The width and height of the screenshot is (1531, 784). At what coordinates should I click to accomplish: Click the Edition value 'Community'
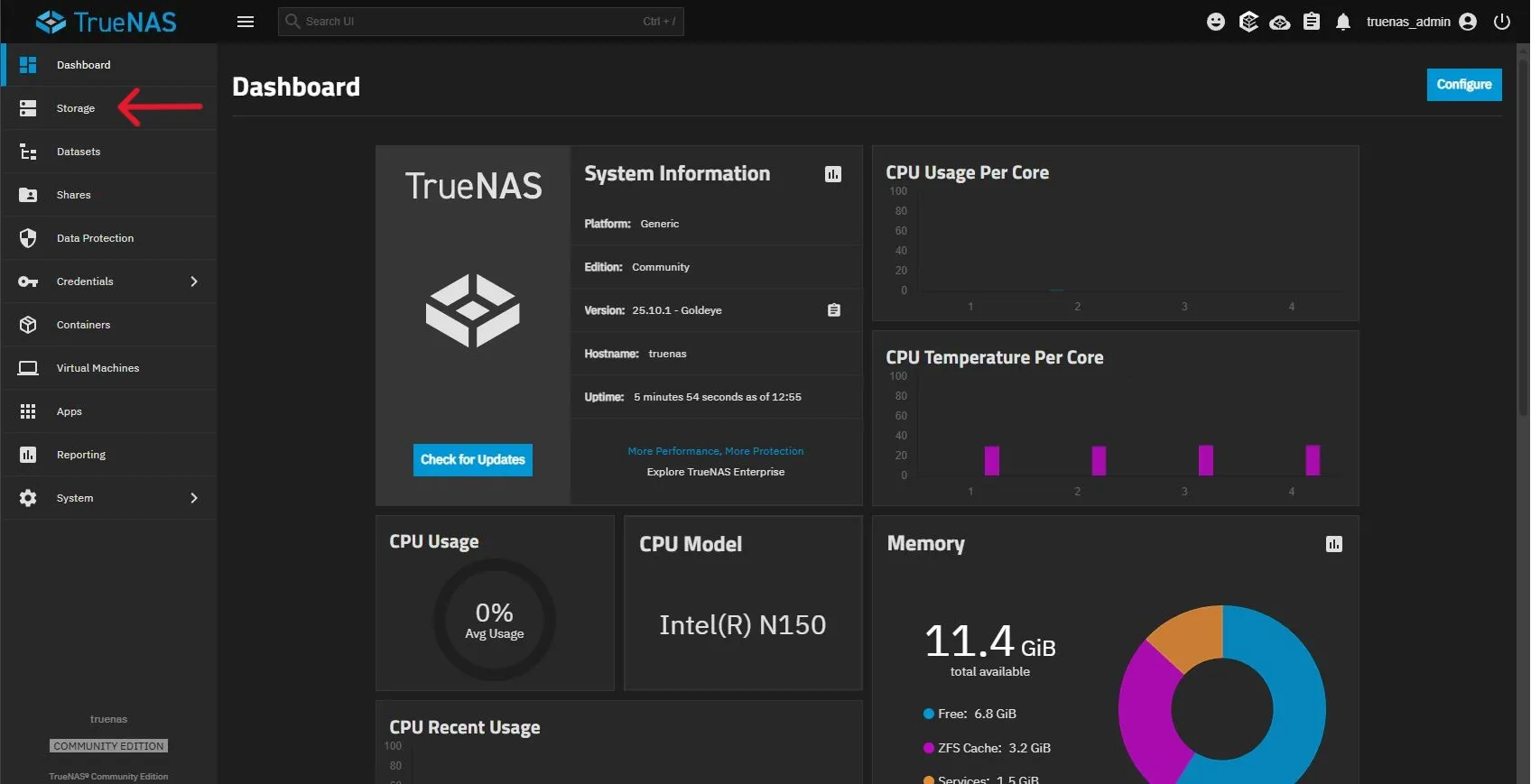pyautogui.click(x=661, y=267)
